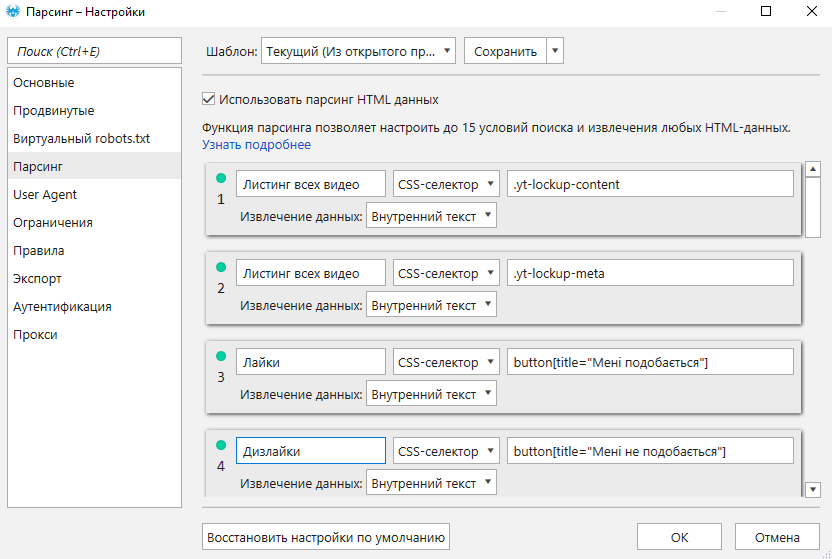
Task: Click the green status dot of rule 1
Action: pyautogui.click(x=221, y=179)
